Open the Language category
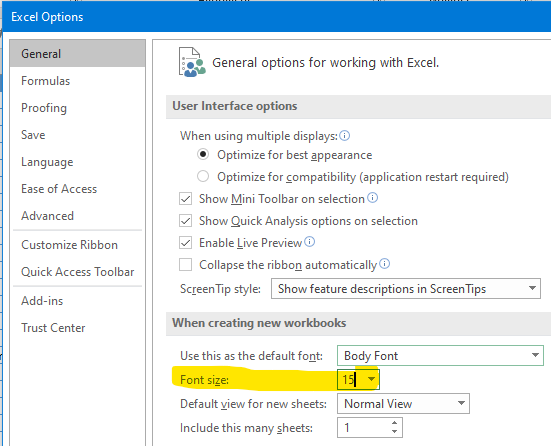Viewport: 551px width, 446px height. (x=78, y=162)
